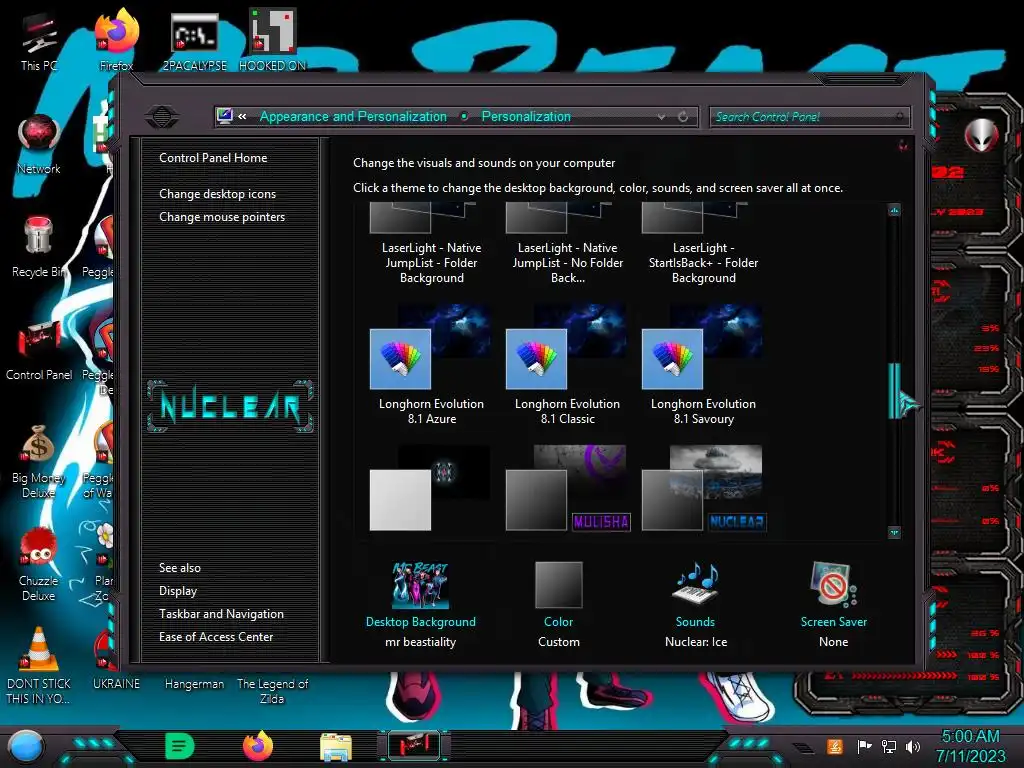1024x768 pixels.
Task: Click the Personalization breadcrumb
Action: pyautogui.click(x=526, y=116)
